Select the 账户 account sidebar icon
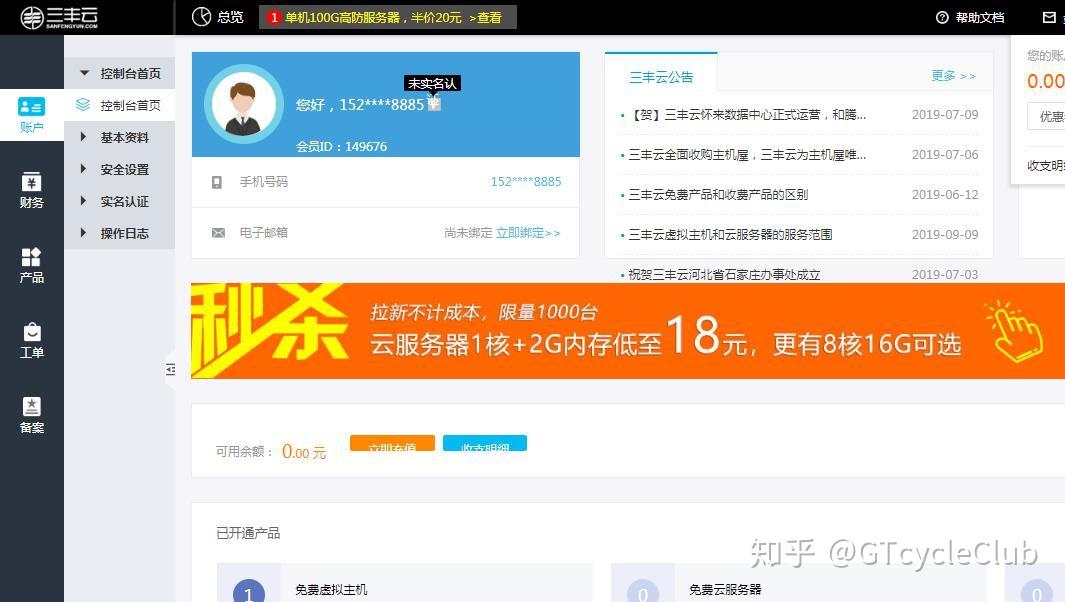The image size is (1065, 602). pos(31,114)
